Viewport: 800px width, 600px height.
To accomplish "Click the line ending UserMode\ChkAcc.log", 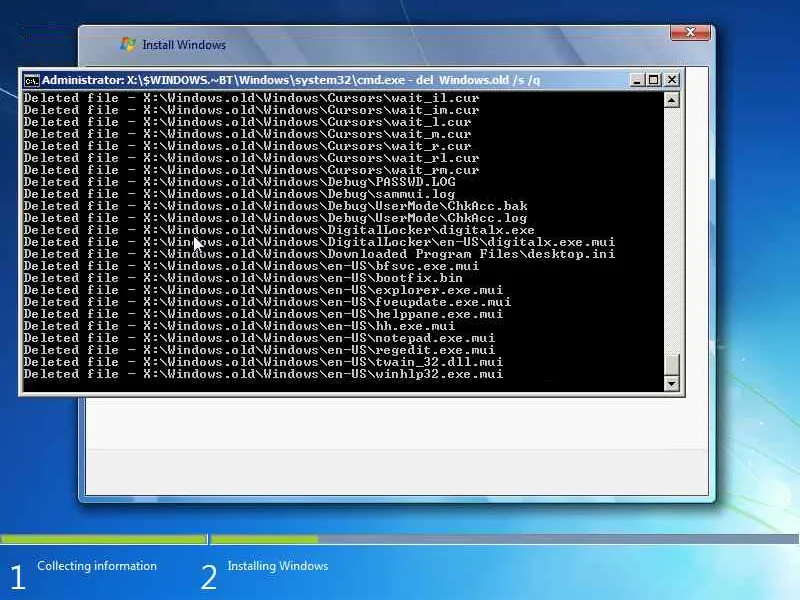I will (276, 218).
